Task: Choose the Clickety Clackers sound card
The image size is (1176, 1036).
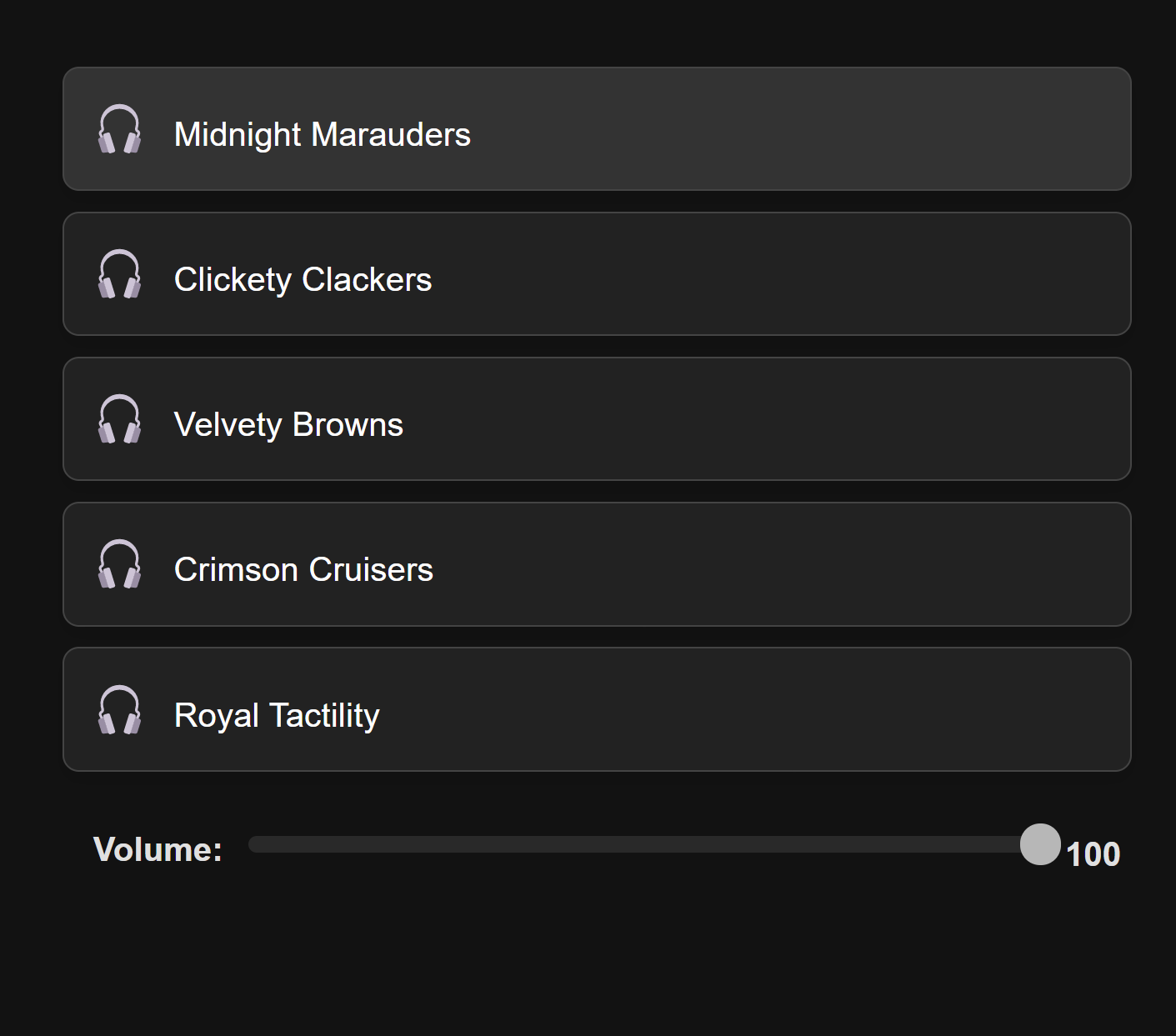Action: pos(750,274)
